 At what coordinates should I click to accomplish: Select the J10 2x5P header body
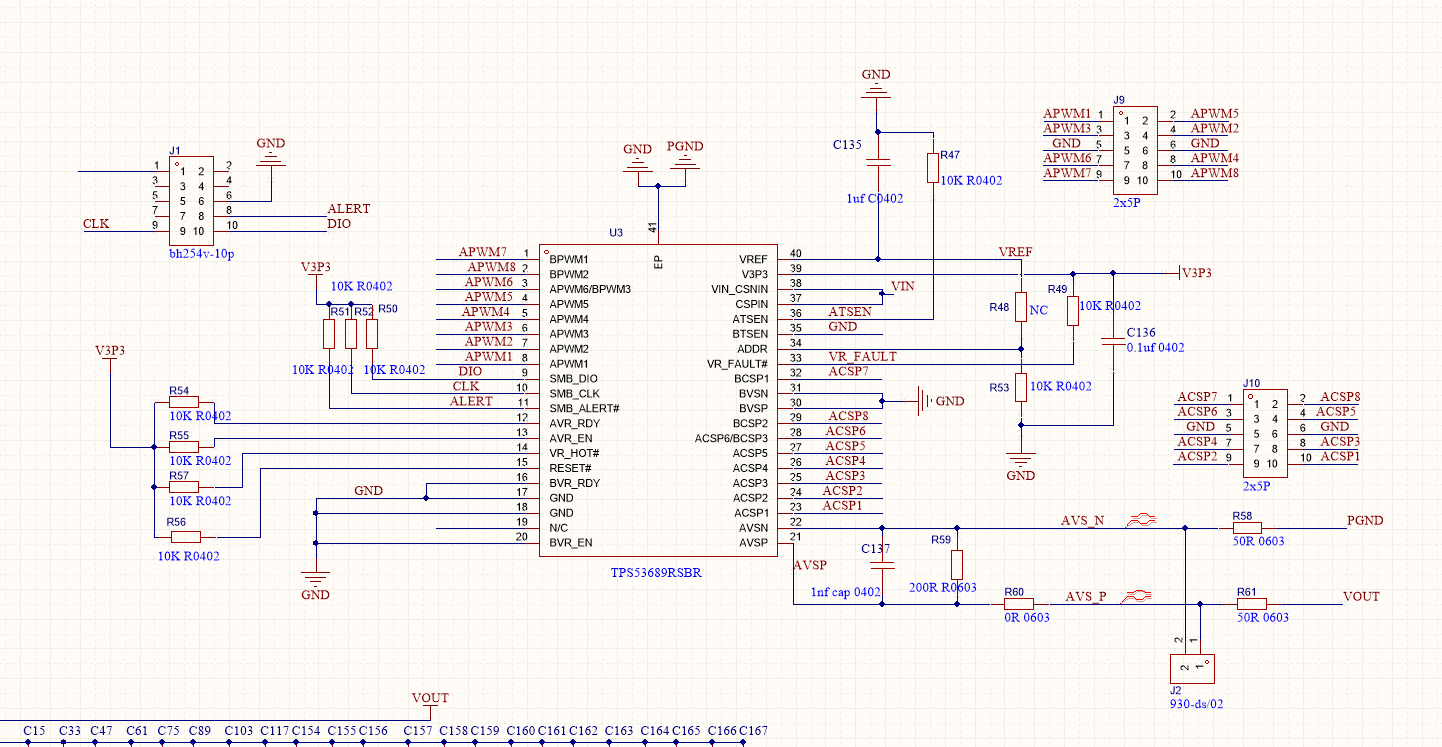click(x=1264, y=435)
